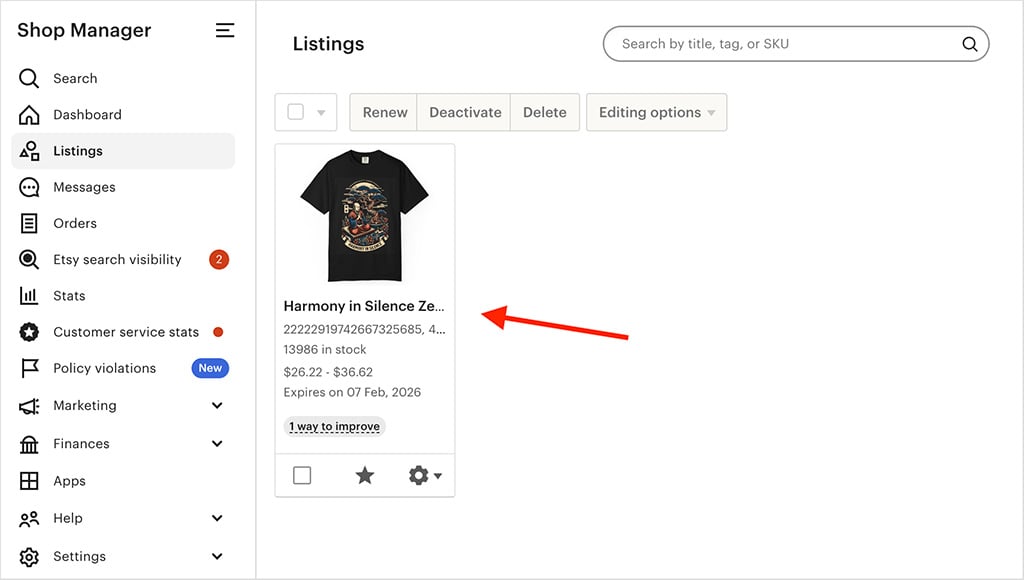Image resolution: width=1024 pixels, height=580 pixels.
Task: Open the Apps grid icon
Action: (30, 481)
